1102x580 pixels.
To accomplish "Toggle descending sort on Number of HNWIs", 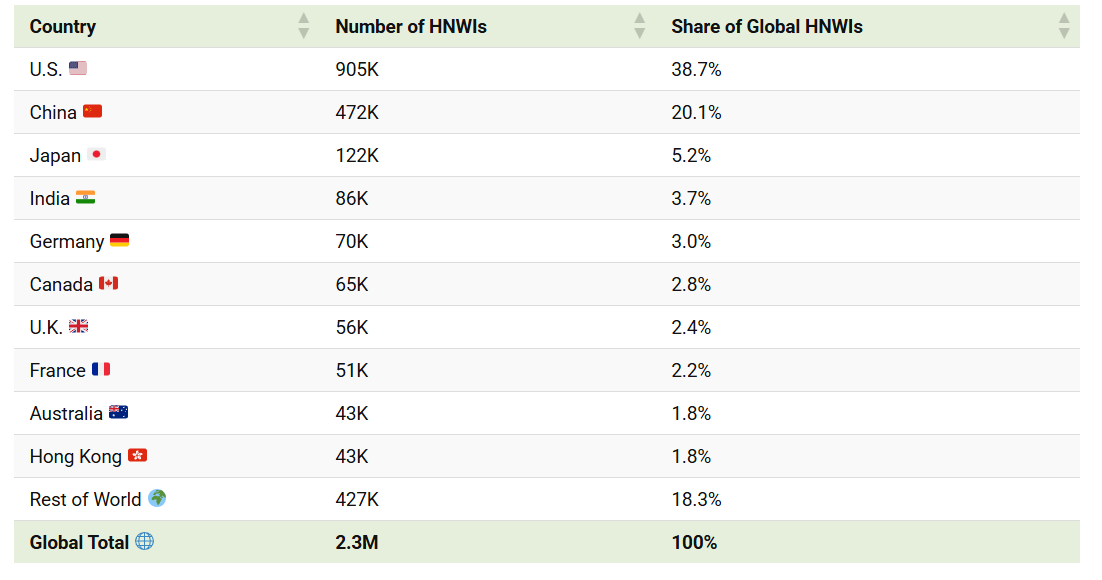I will click(639, 31).
